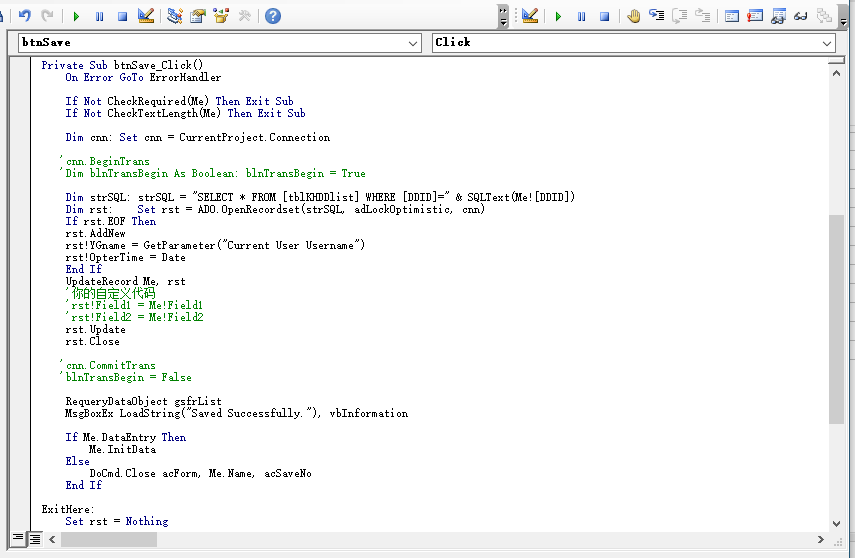Click the commented 'cnn.CommitTrans' line
855x558 pixels.
[x=107, y=365]
